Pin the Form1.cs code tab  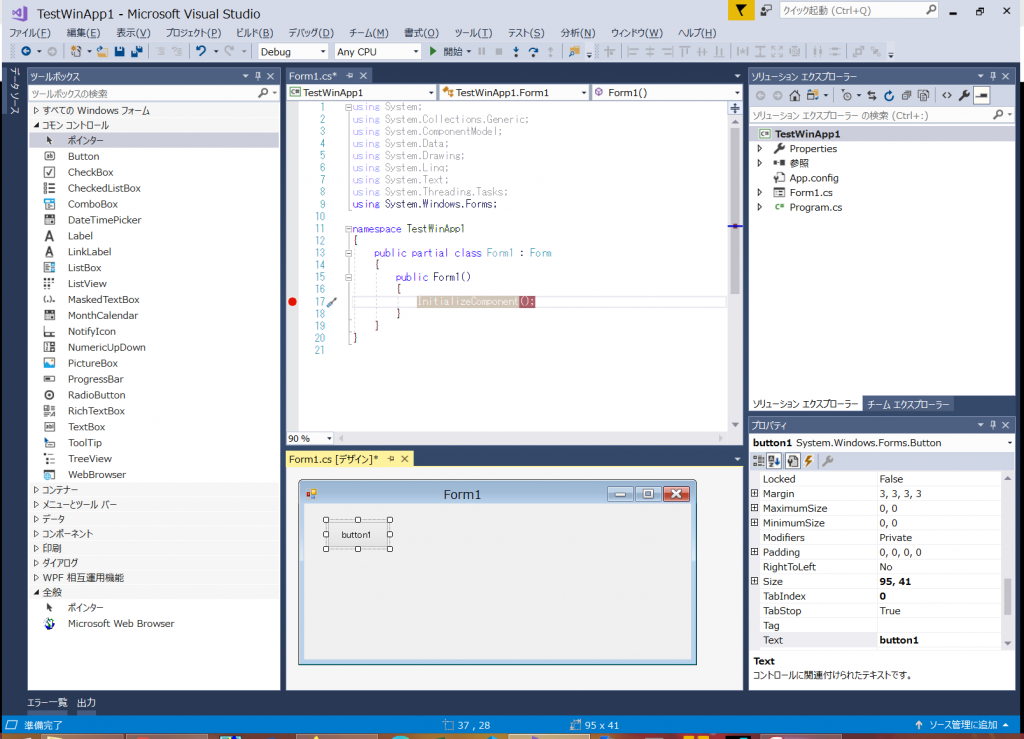[349, 76]
